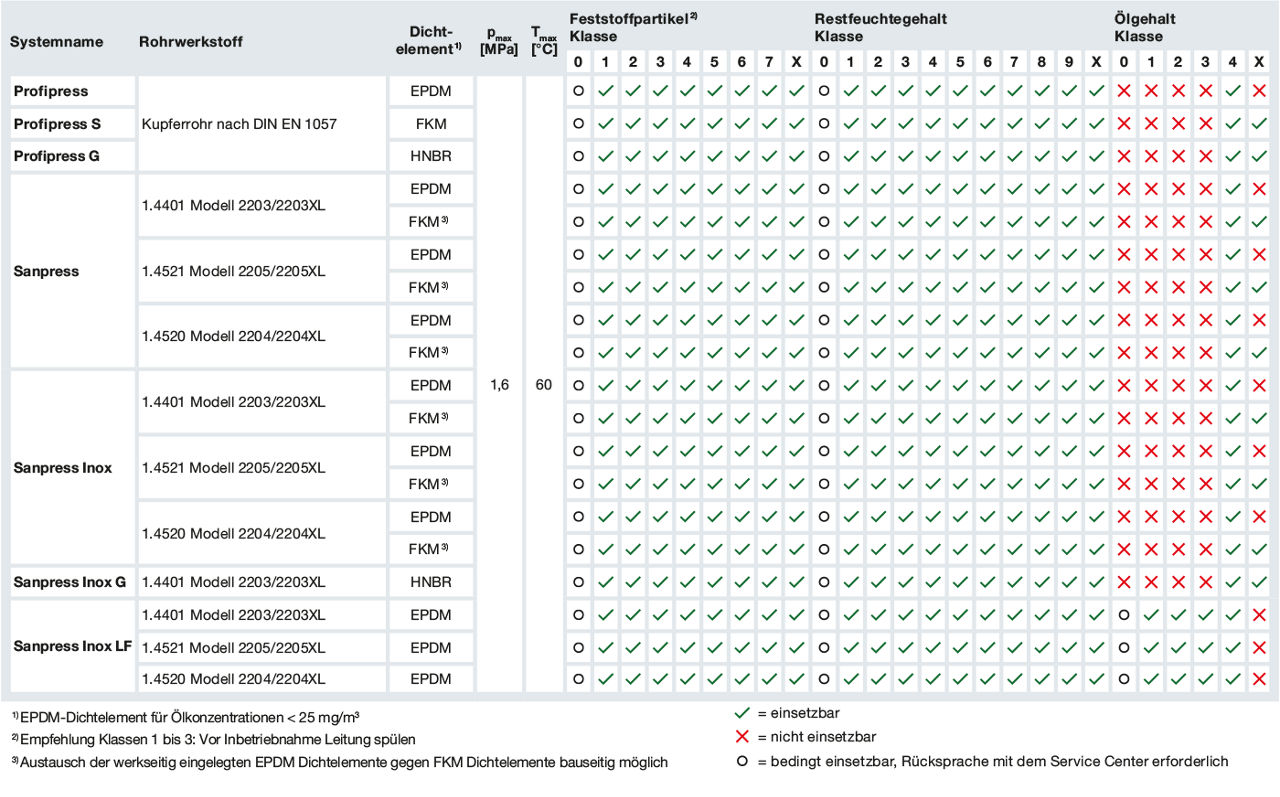
Task: Click '1.4520 Modell 2204/2204XL' in Sanpress Inox LF rows
Action: pos(233,679)
